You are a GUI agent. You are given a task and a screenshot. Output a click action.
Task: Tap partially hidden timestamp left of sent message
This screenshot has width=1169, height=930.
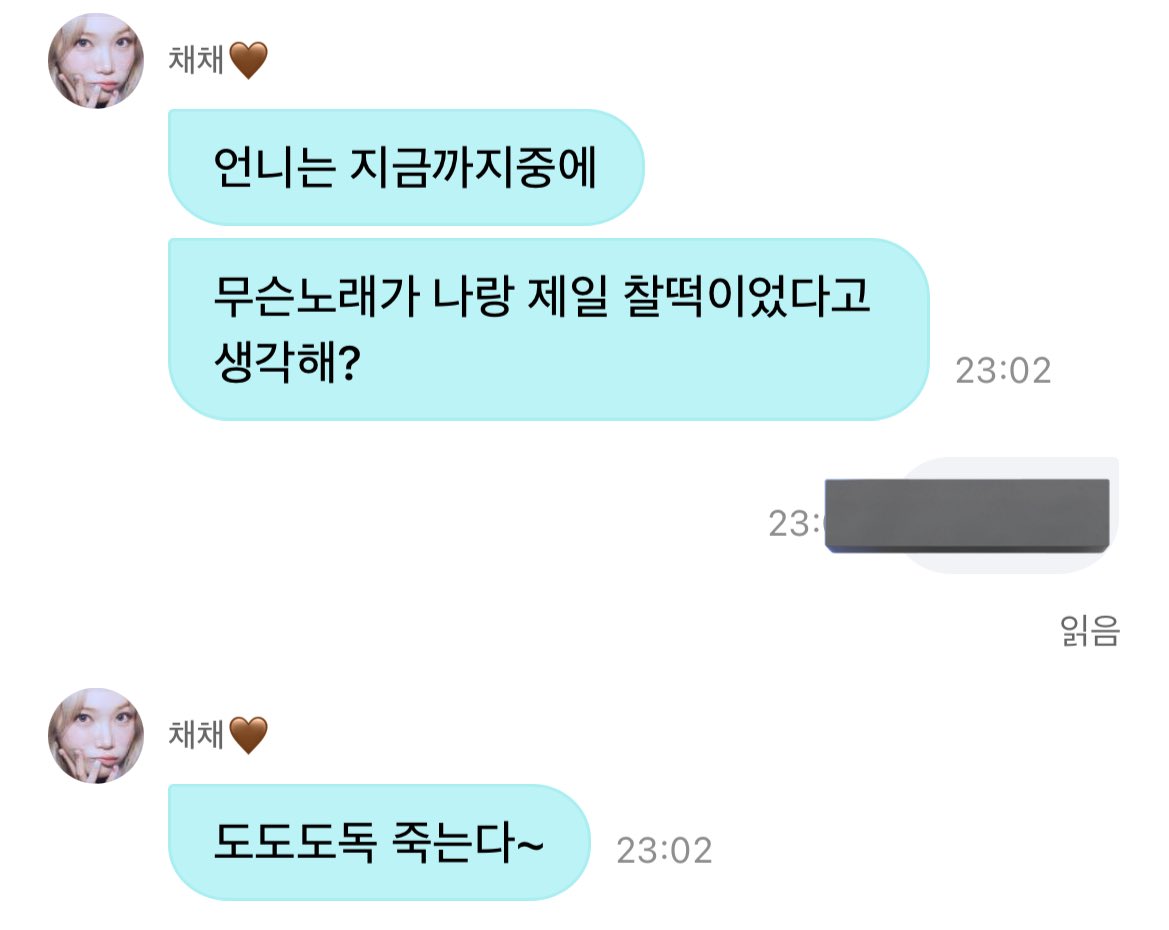(796, 524)
